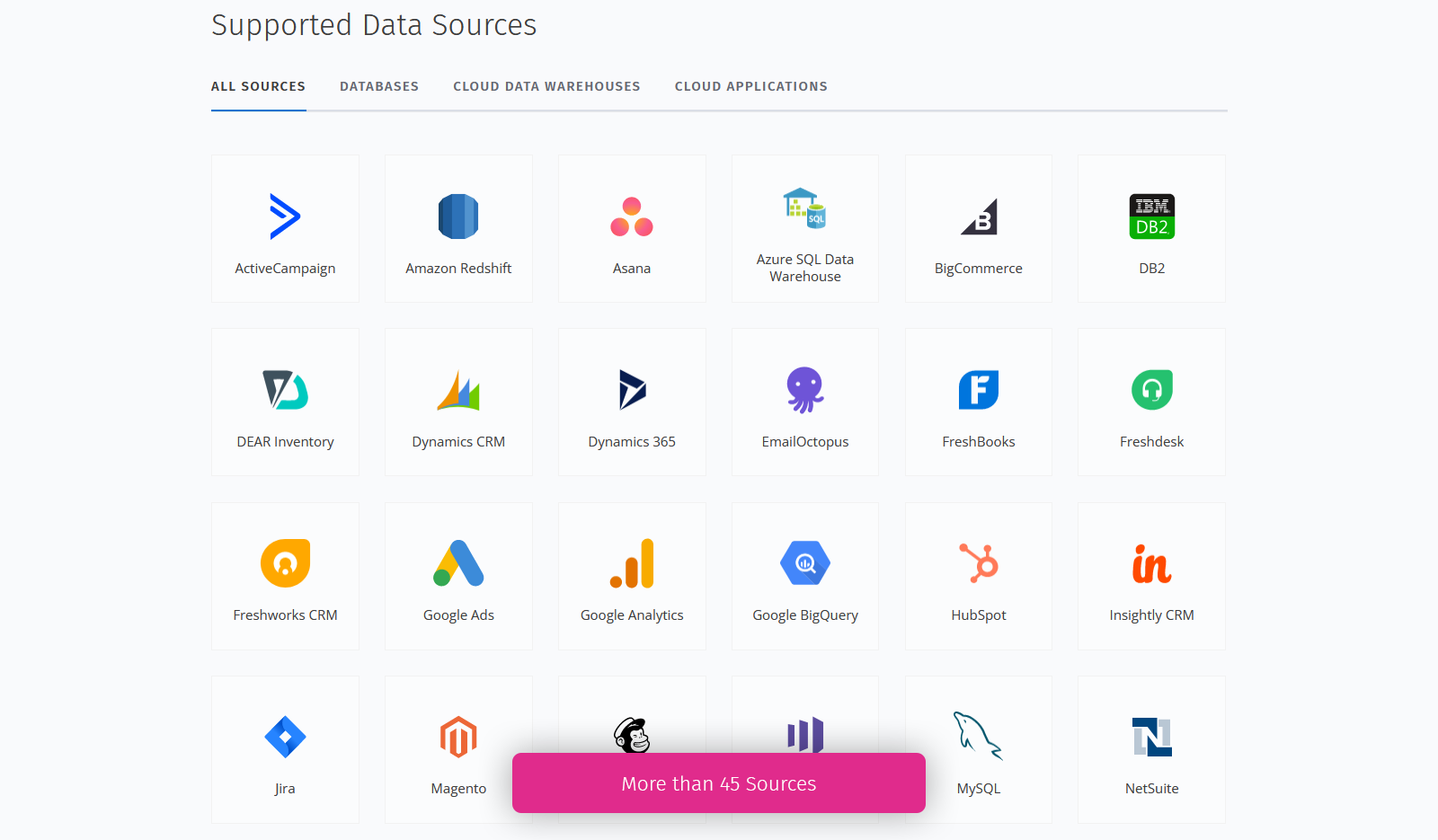Click the ActiveCampaign logo icon
Screen dimensions: 1438x840
click(285, 217)
